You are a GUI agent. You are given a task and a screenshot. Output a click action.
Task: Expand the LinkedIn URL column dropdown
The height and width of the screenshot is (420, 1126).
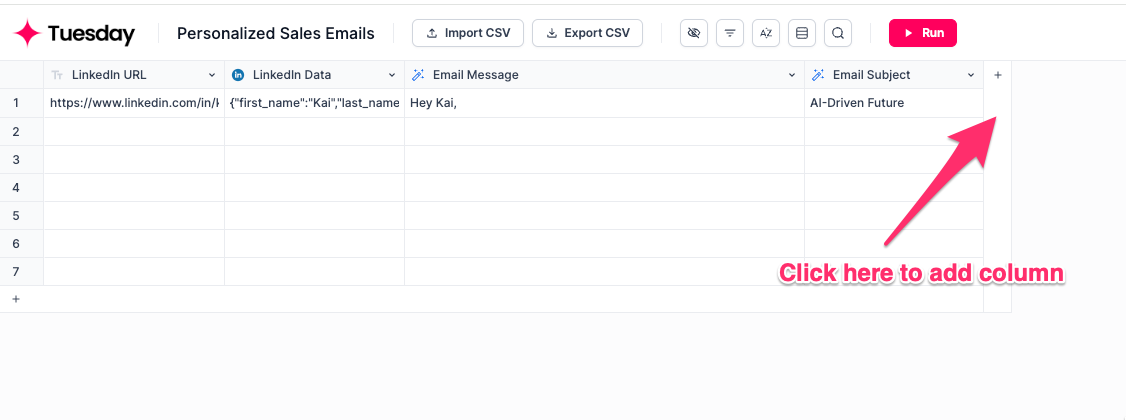pyautogui.click(x=211, y=75)
